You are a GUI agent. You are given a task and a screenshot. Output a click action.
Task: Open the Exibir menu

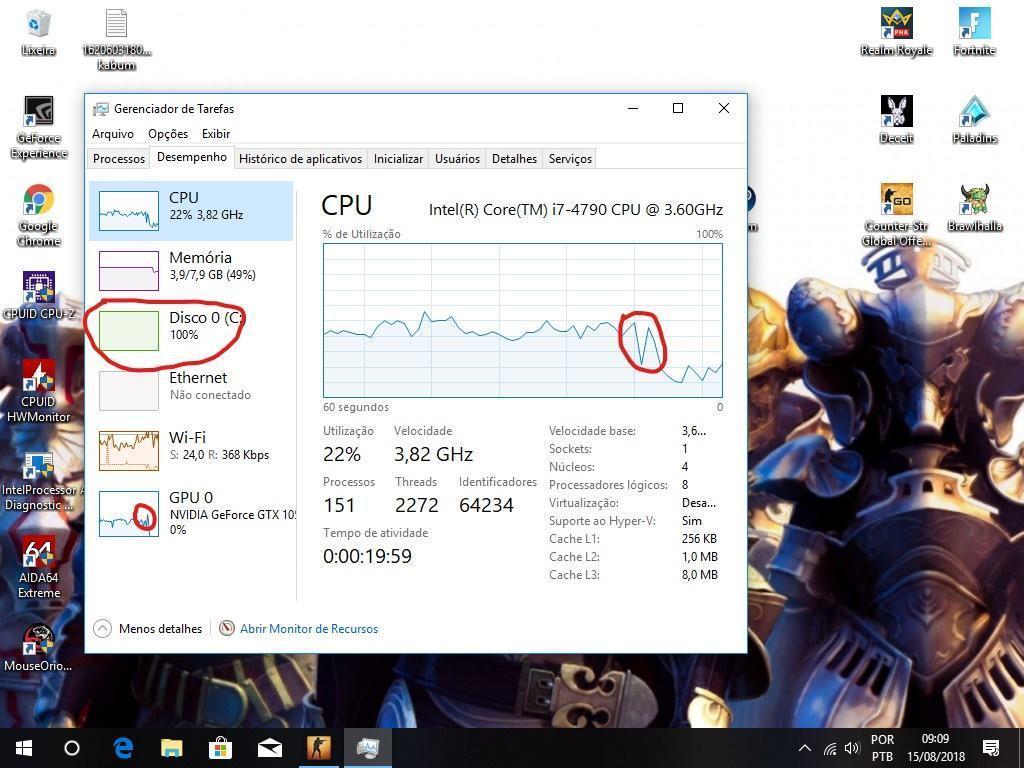tap(216, 134)
